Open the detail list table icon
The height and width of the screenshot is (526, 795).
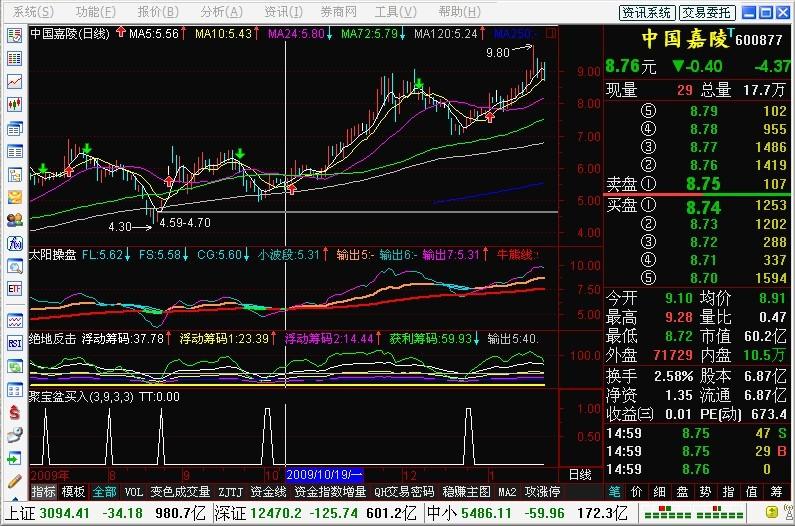tap(14, 151)
